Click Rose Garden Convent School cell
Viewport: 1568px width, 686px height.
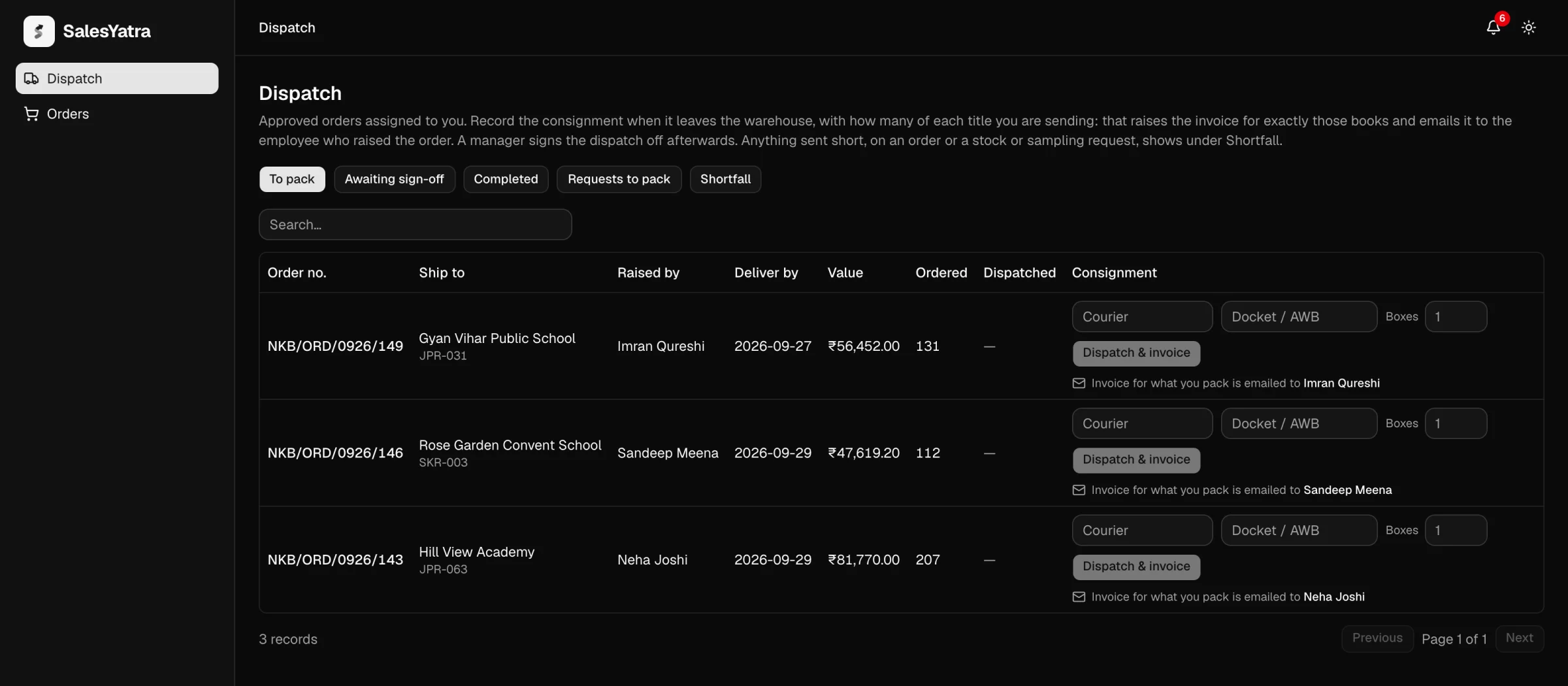pyautogui.click(x=510, y=453)
